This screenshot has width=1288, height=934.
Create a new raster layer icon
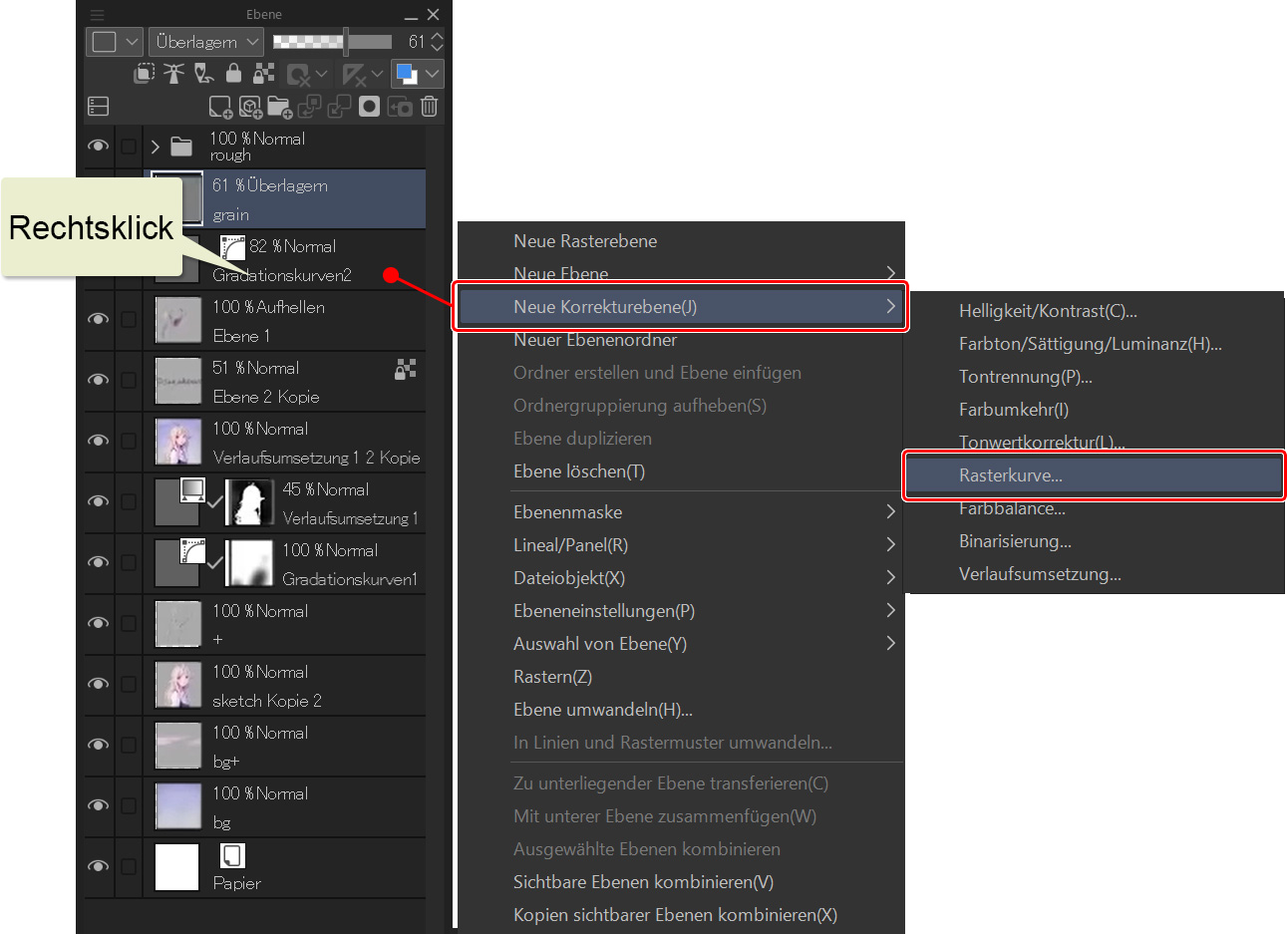click(219, 107)
